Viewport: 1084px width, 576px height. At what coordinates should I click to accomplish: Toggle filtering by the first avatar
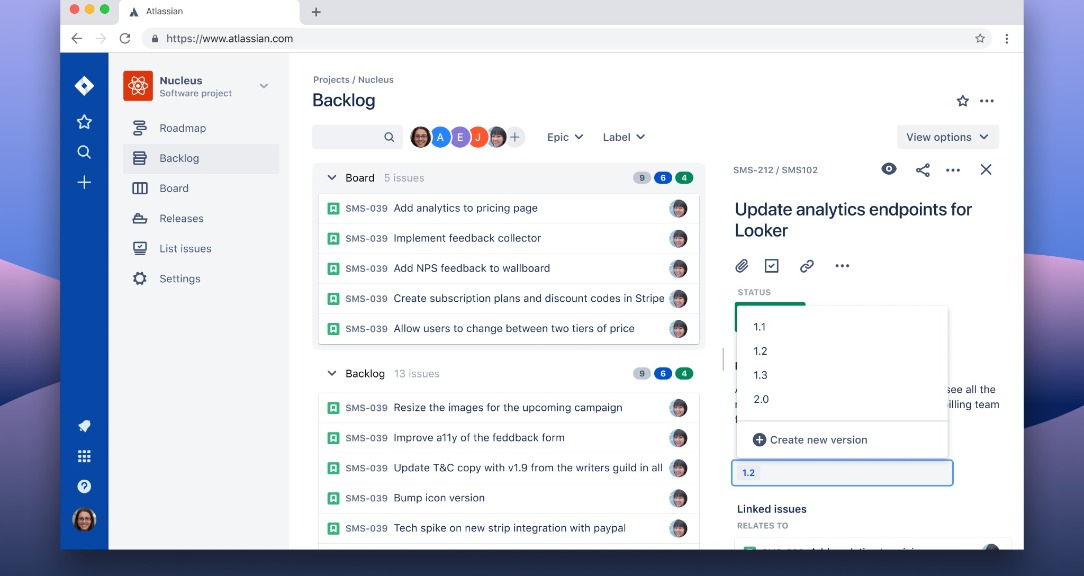pos(421,136)
